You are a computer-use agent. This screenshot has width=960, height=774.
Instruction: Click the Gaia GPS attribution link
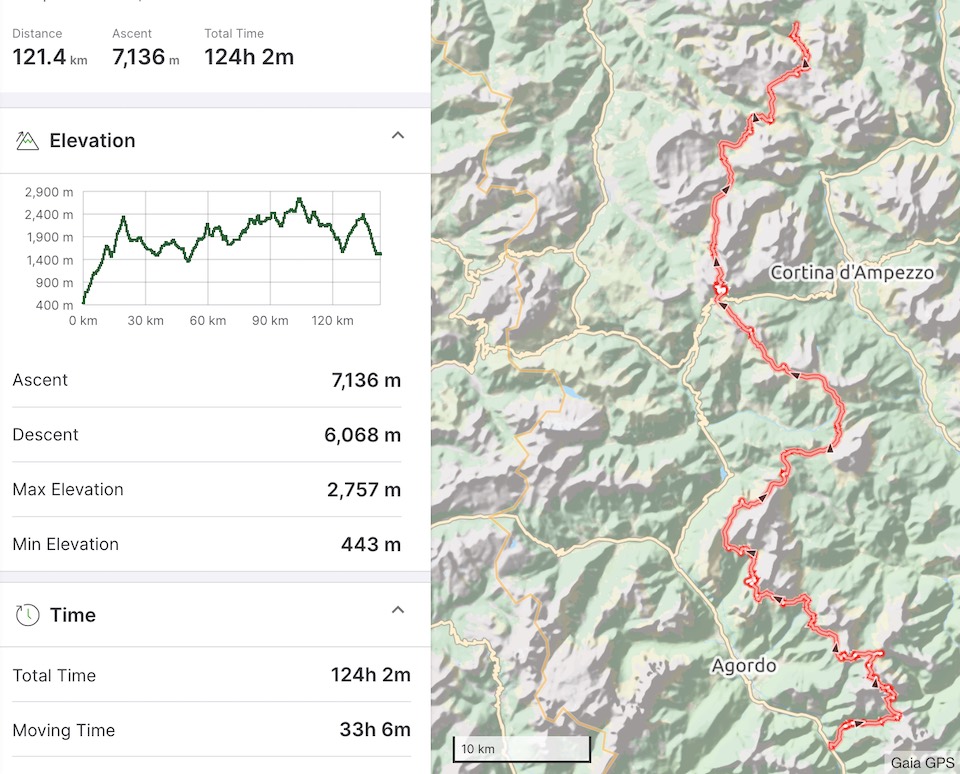tap(922, 762)
